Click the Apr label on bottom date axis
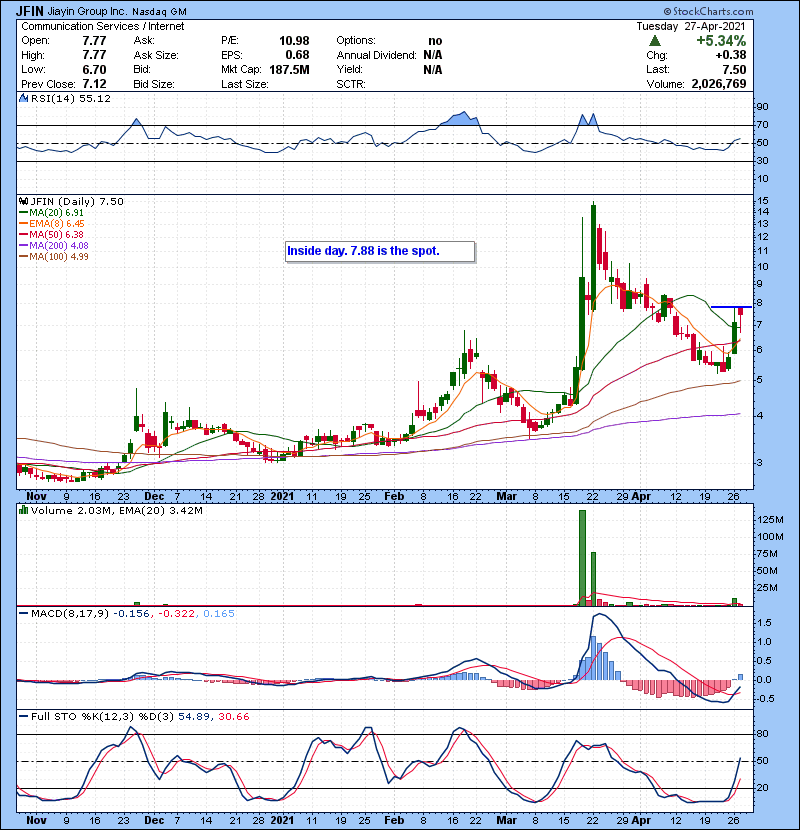The image size is (800, 830). pyautogui.click(x=641, y=820)
